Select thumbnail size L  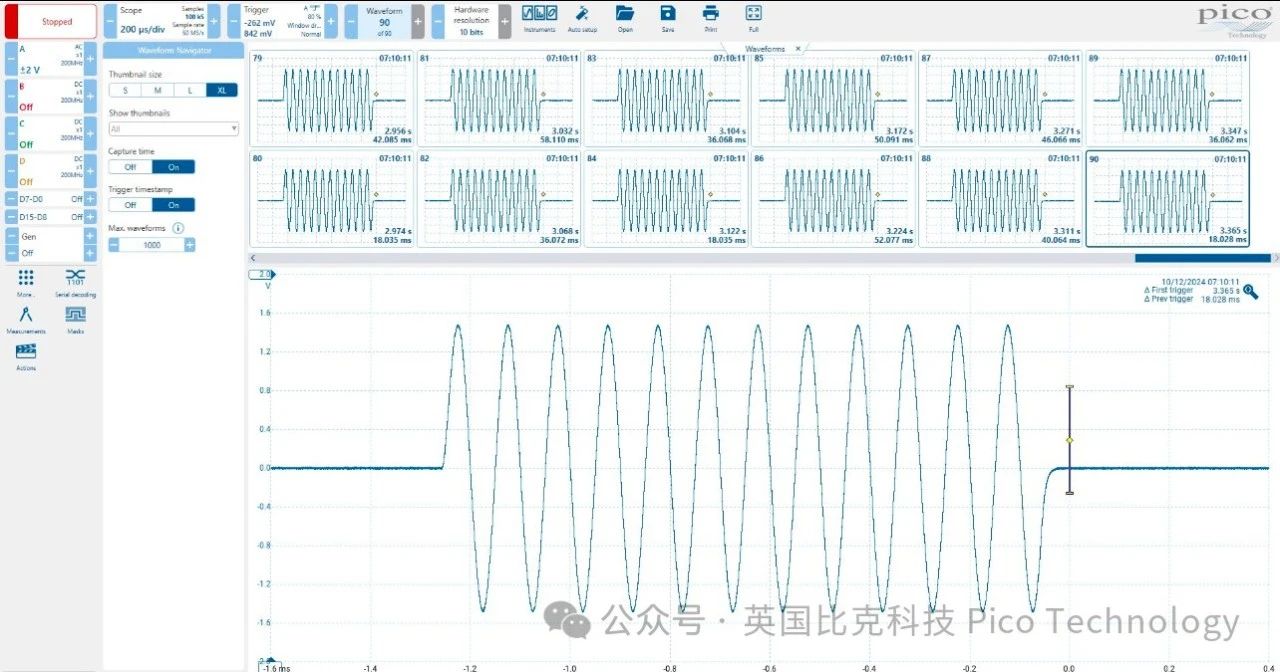pos(189,90)
